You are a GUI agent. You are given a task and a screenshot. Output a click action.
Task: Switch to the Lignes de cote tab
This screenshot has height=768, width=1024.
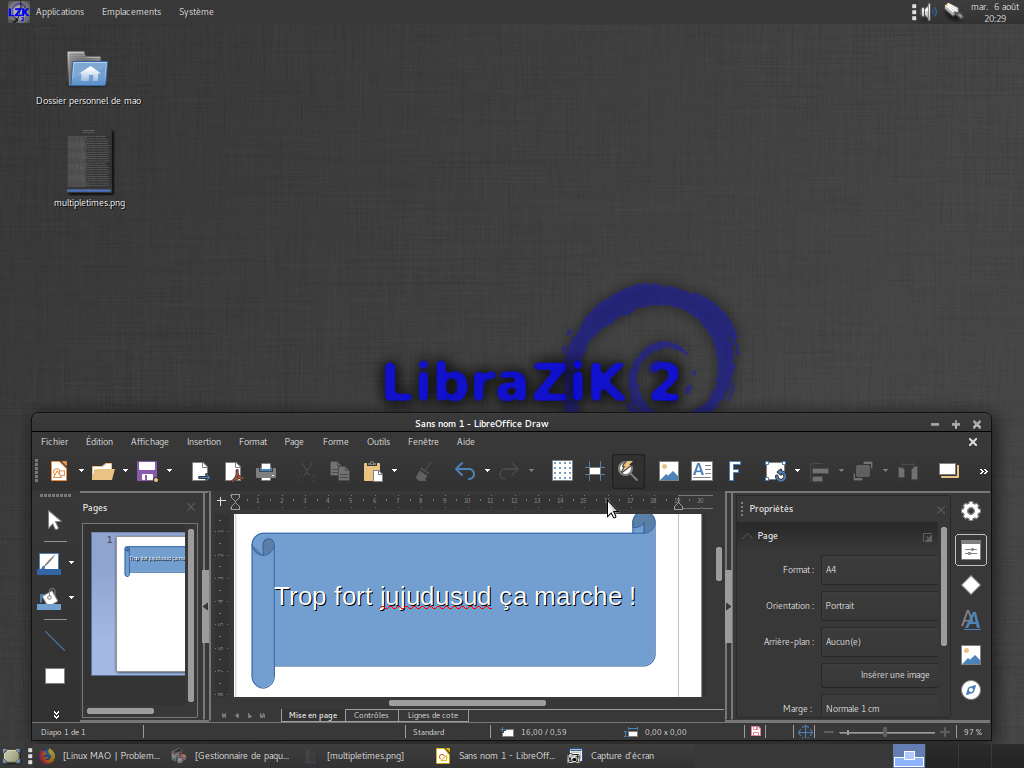click(433, 716)
